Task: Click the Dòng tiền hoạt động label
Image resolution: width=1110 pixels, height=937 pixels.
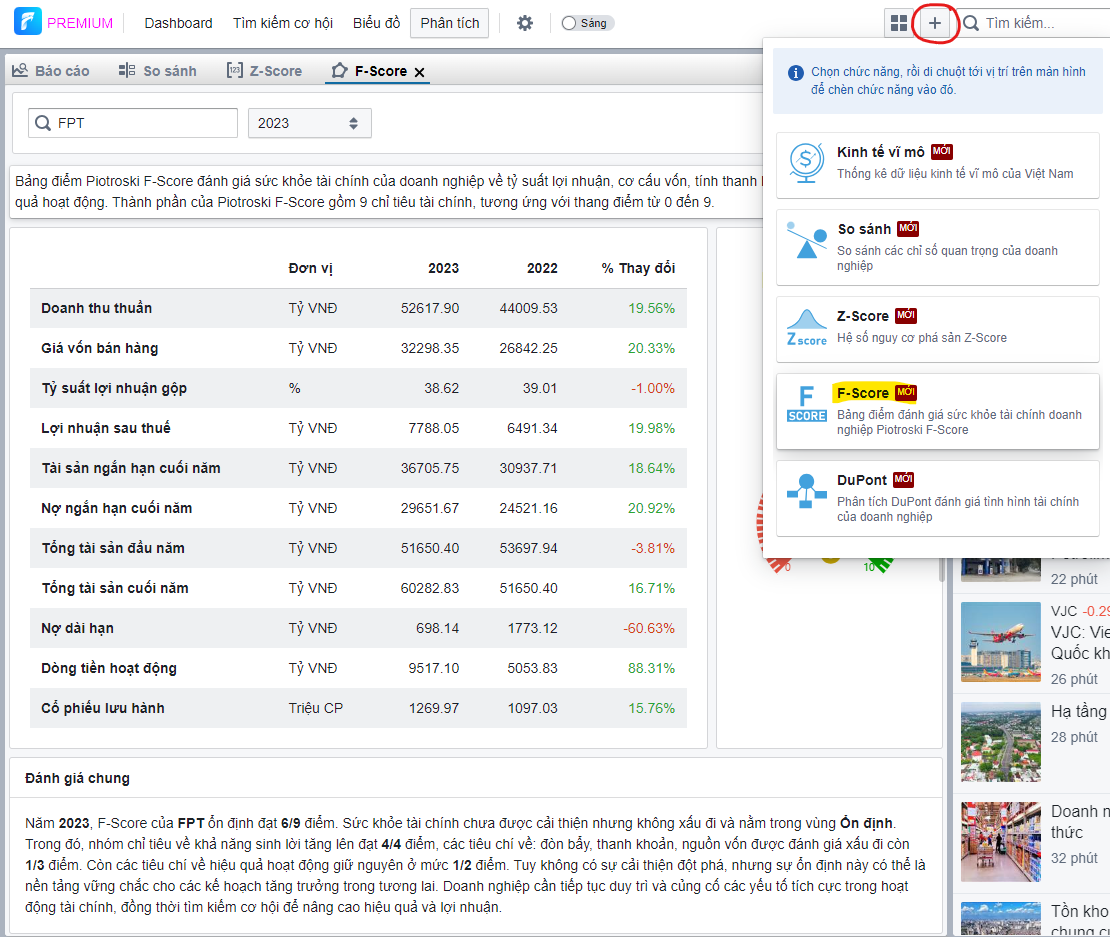Action: [x=109, y=668]
